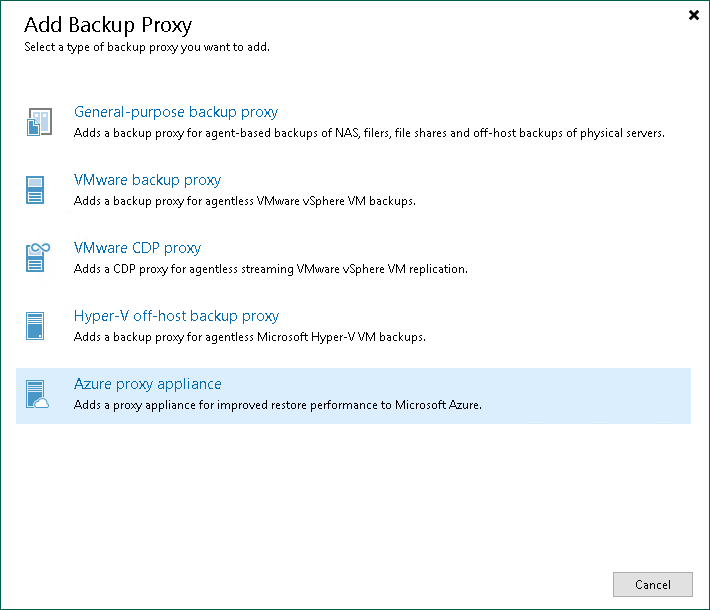Click the streaming VMware vSphere VM replication description

coord(271,269)
